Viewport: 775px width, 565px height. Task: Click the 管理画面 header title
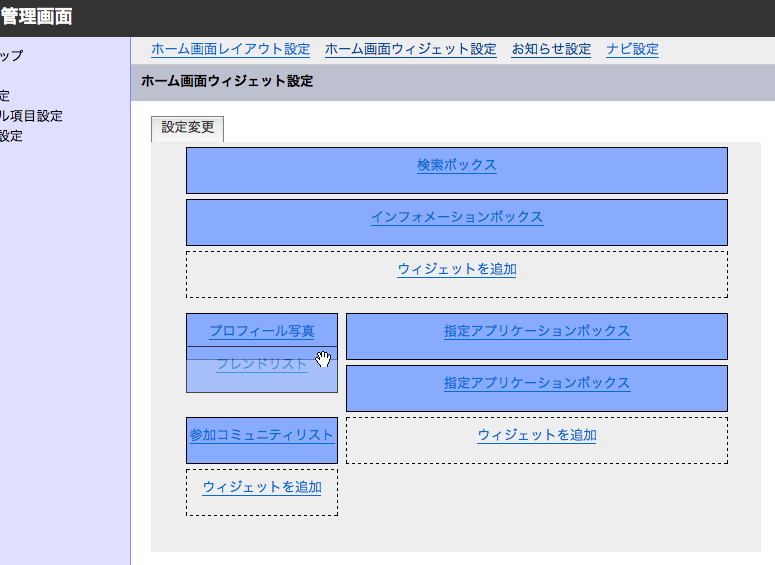36,17
